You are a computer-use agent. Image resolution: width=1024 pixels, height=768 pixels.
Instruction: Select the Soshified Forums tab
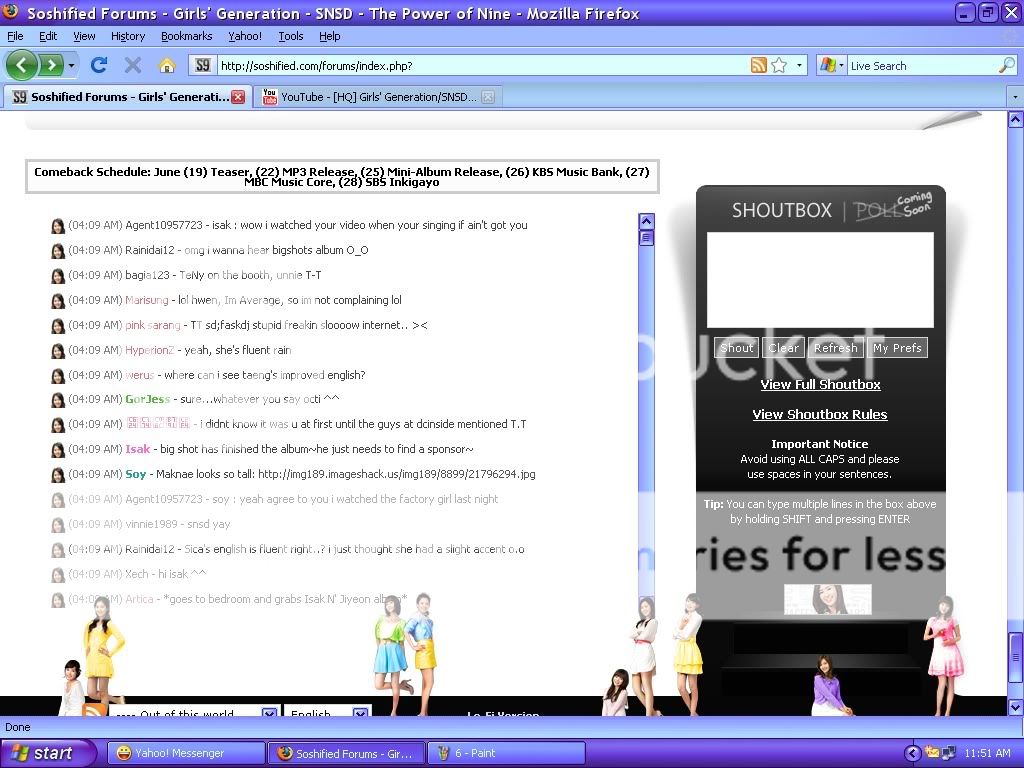point(127,97)
